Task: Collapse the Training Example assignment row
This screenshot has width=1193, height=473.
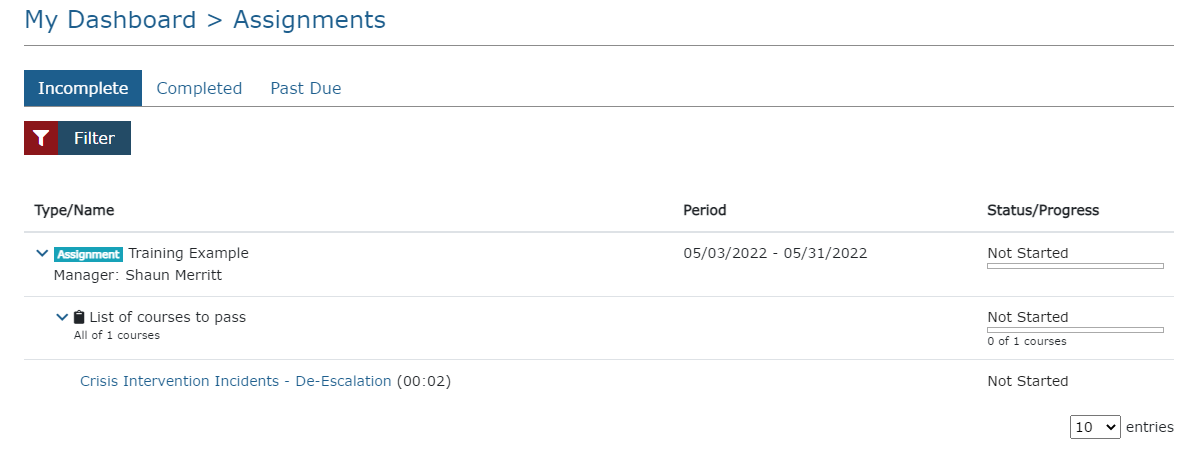Action: 42,254
